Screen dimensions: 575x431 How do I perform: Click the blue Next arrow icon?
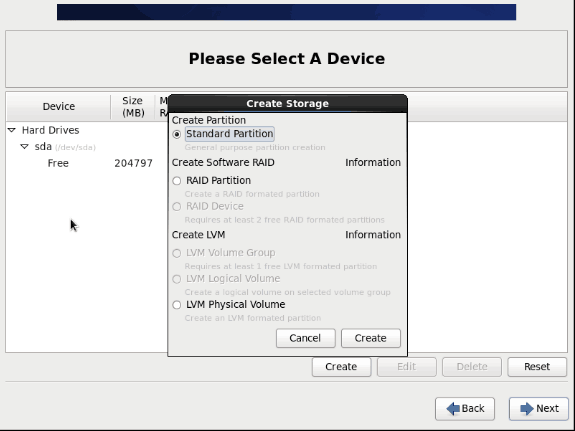[527, 409]
